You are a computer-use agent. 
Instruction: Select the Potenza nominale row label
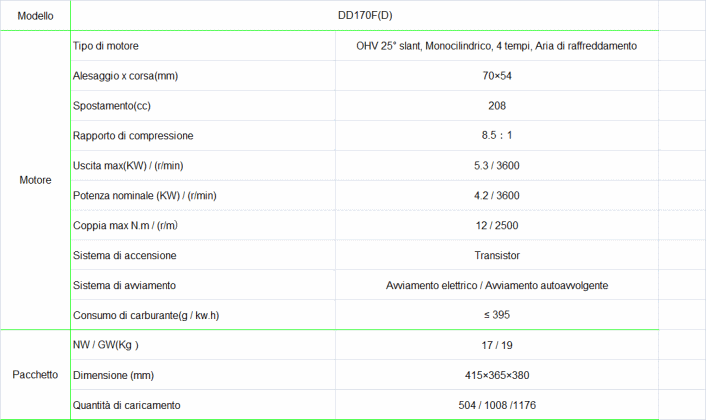point(145,196)
